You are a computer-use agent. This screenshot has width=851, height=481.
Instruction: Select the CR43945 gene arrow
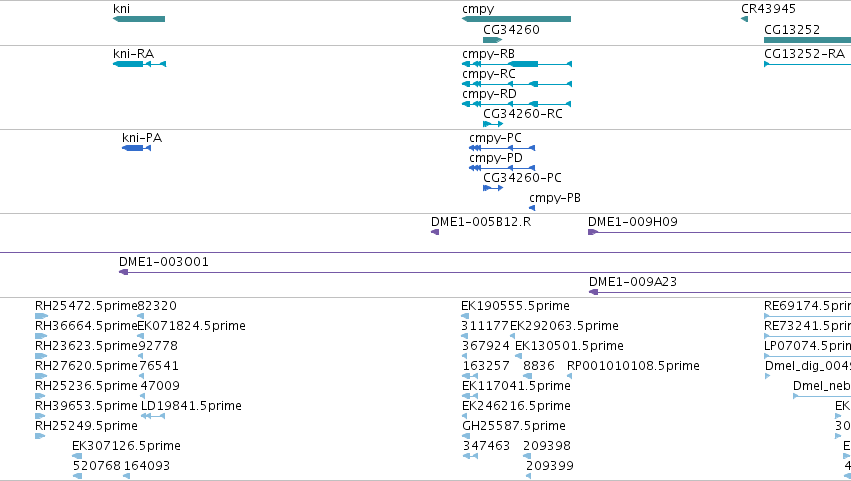click(x=744, y=19)
